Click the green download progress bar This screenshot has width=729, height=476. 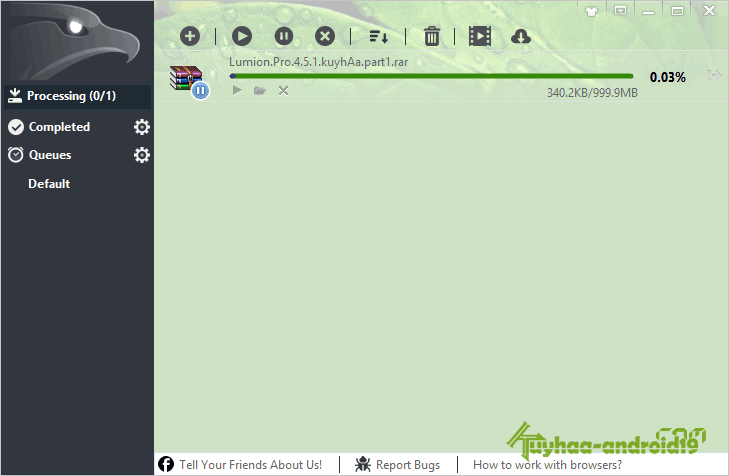point(431,76)
